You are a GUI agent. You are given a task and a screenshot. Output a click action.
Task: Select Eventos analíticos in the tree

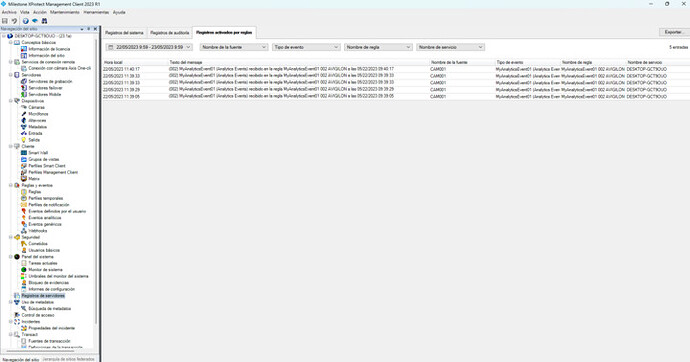(45, 218)
